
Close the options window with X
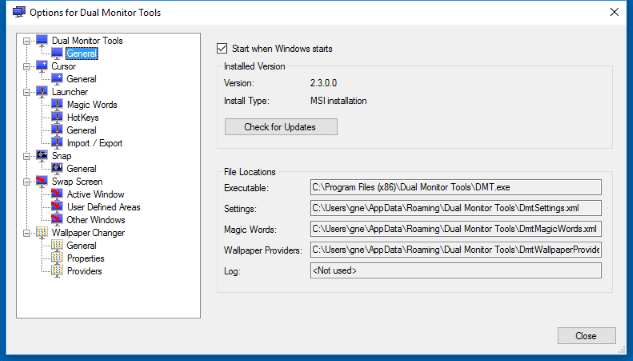pyautogui.click(x=614, y=12)
